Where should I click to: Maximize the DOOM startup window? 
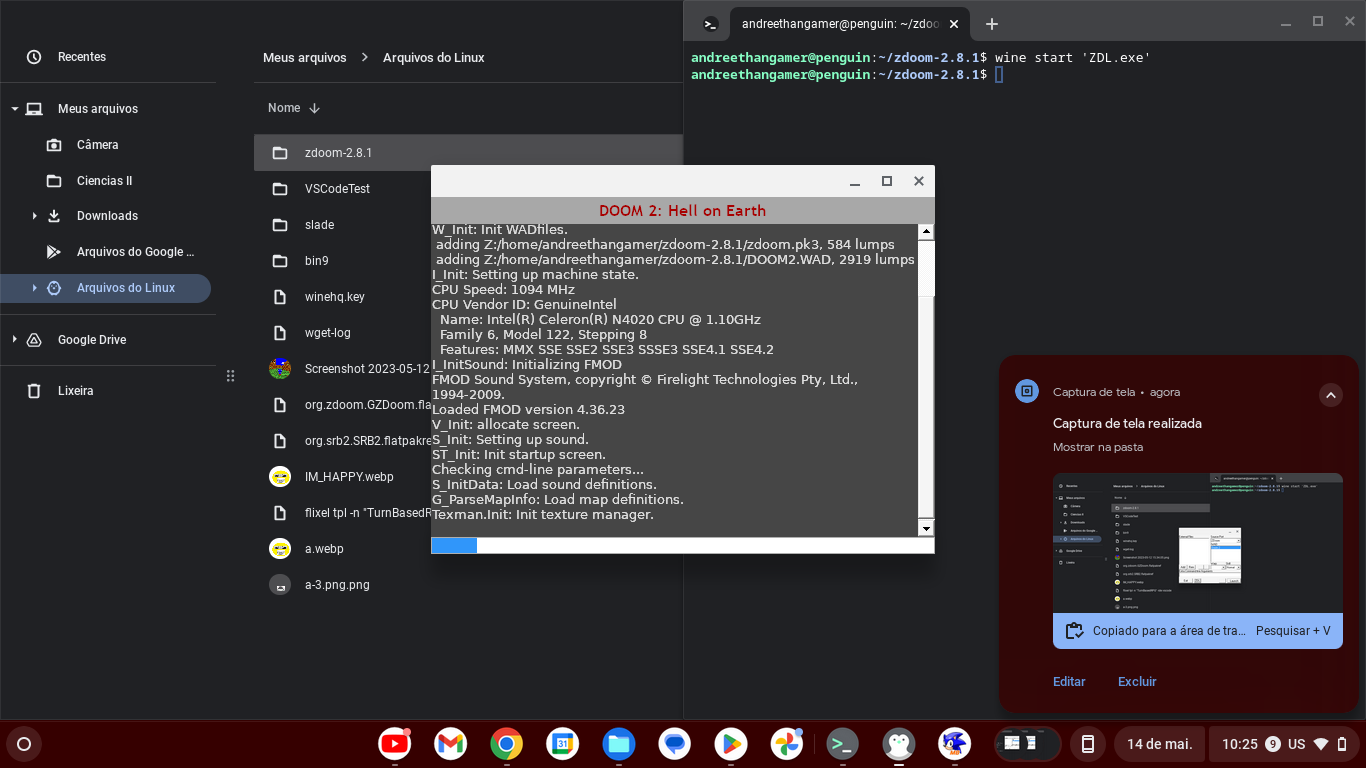click(886, 181)
